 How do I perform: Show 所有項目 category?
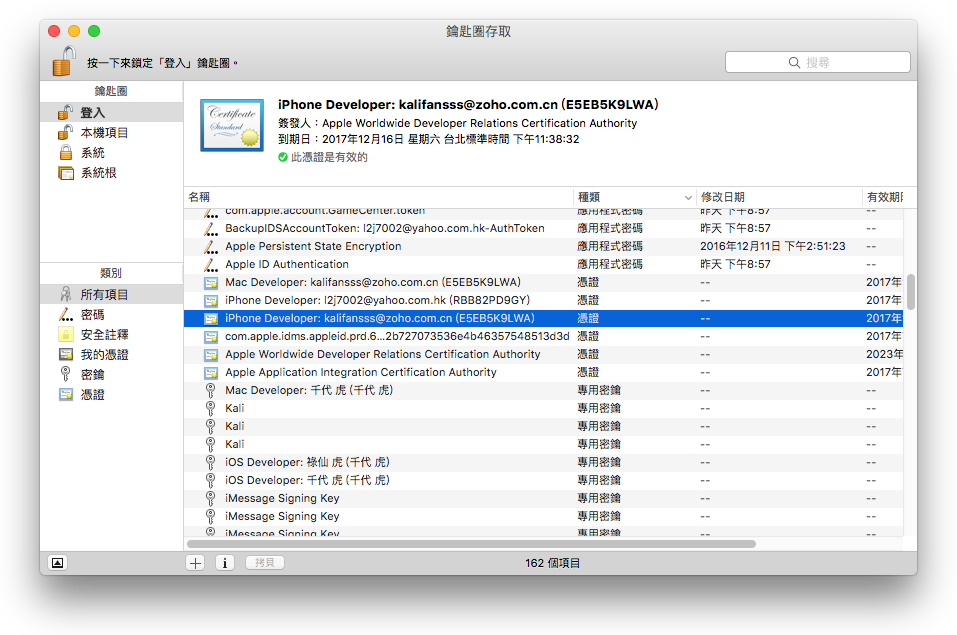pos(111,294)
